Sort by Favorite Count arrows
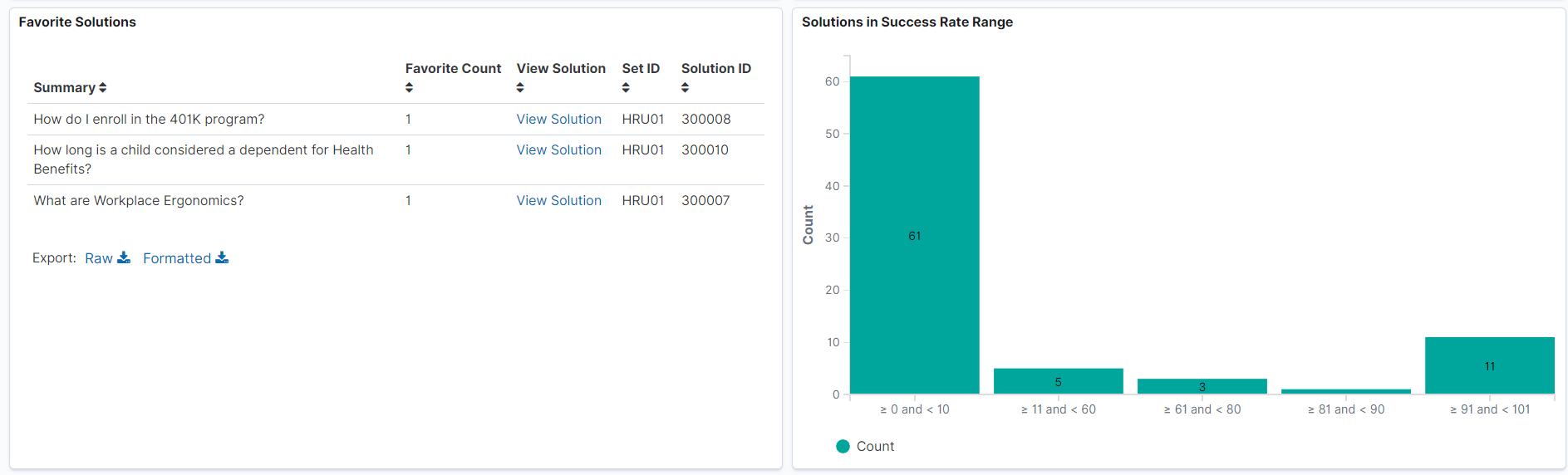The height and width of the screenshot is (475, 1568). pos(409,88)
